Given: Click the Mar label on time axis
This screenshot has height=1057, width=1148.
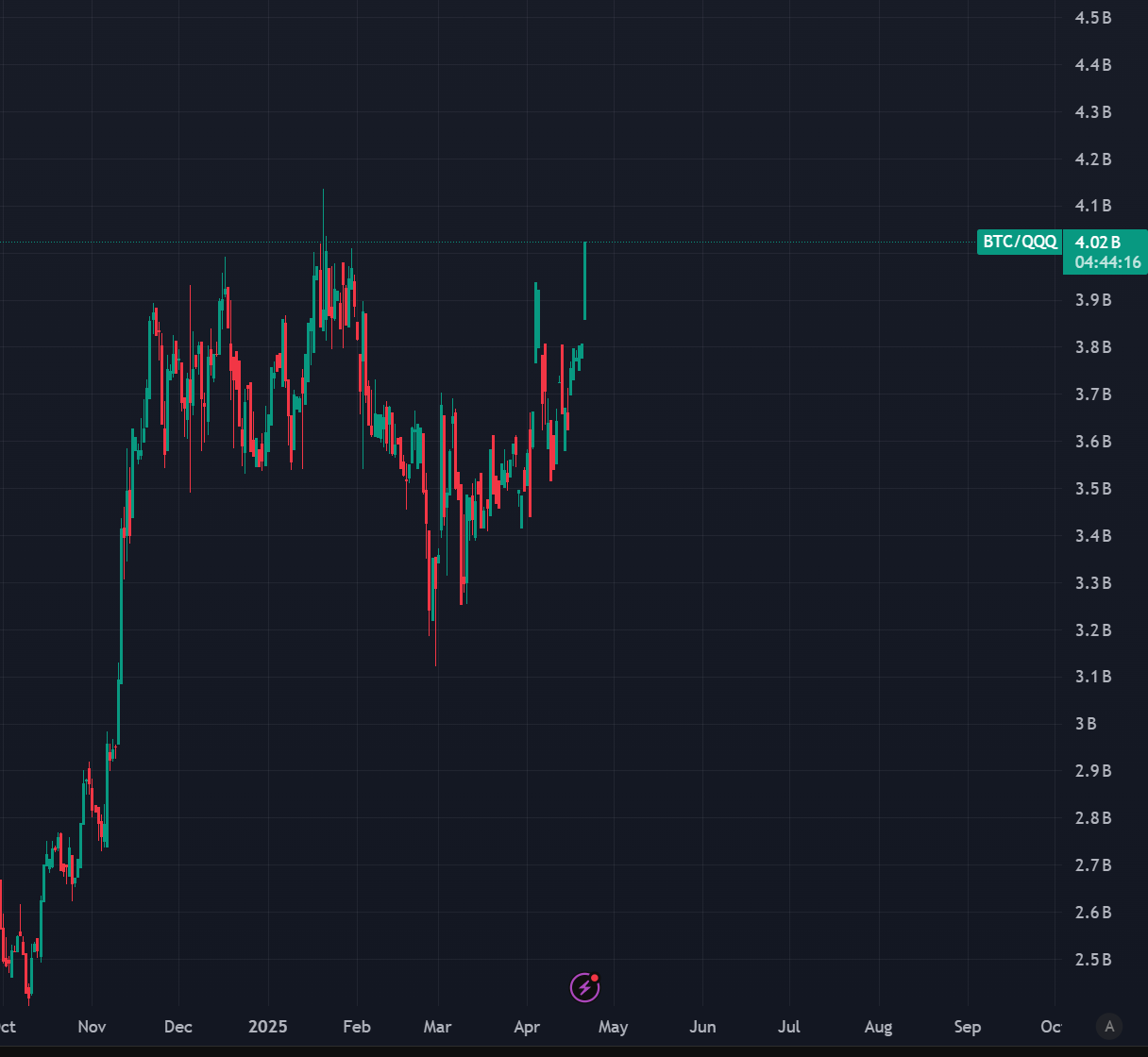Looking at the screenshot, I should point(437,1026).
